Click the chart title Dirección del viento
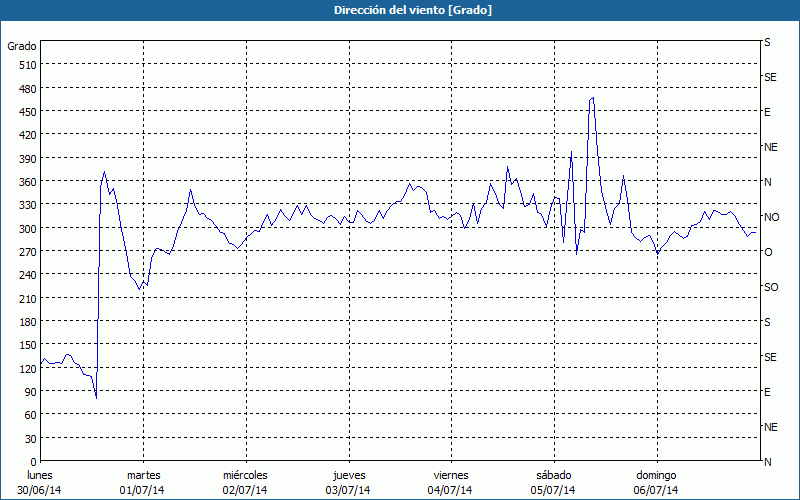This screenshot has width=800, height=500. pyautogui.click(x=399, y=10)
